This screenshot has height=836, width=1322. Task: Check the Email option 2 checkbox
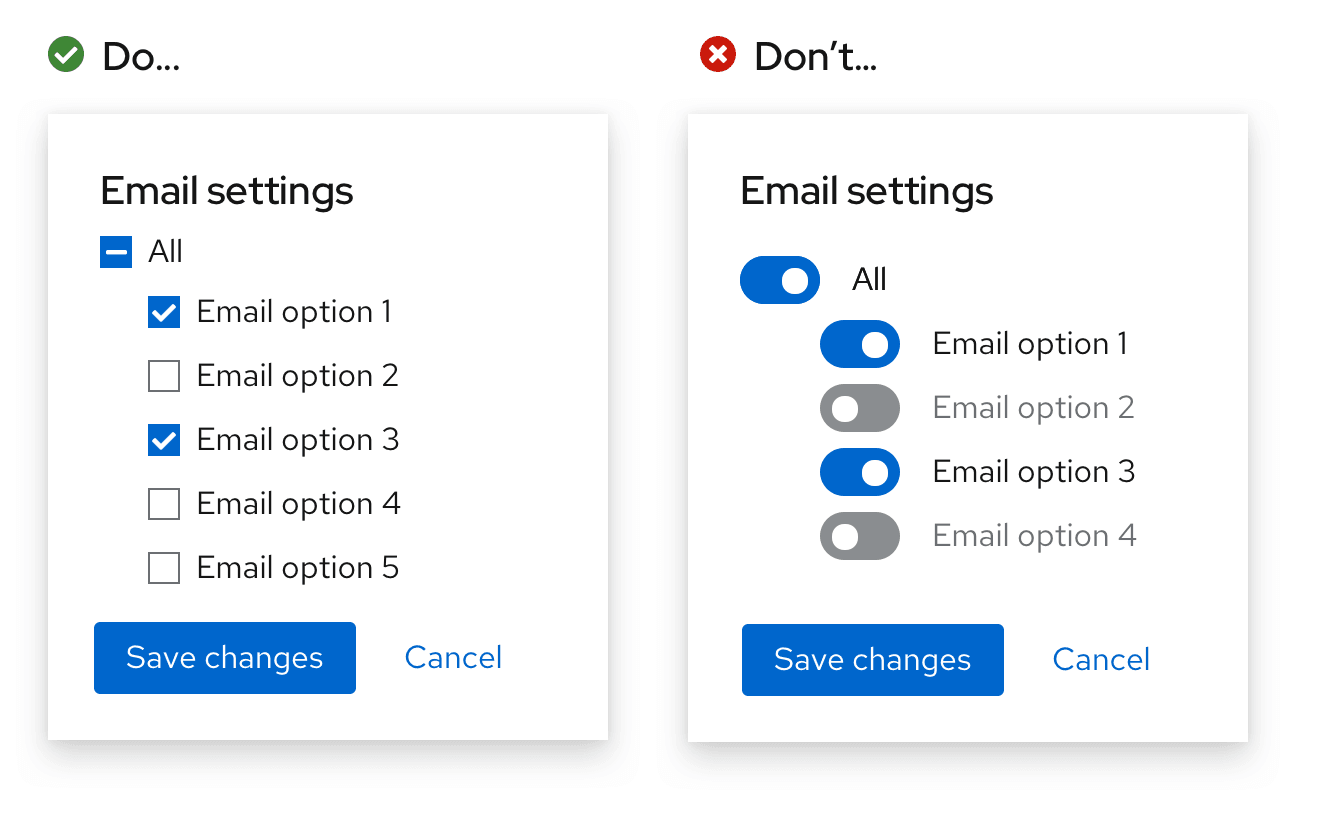pyautogui.click(x=164, y=377)
